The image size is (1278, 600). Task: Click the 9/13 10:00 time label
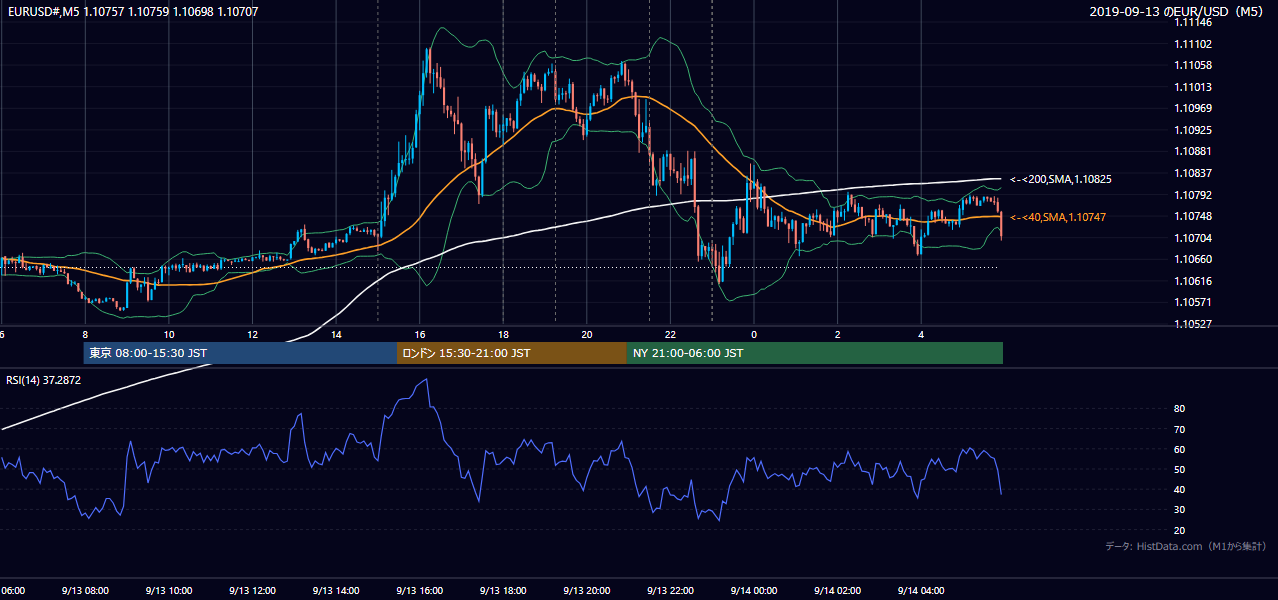[169, 591]
